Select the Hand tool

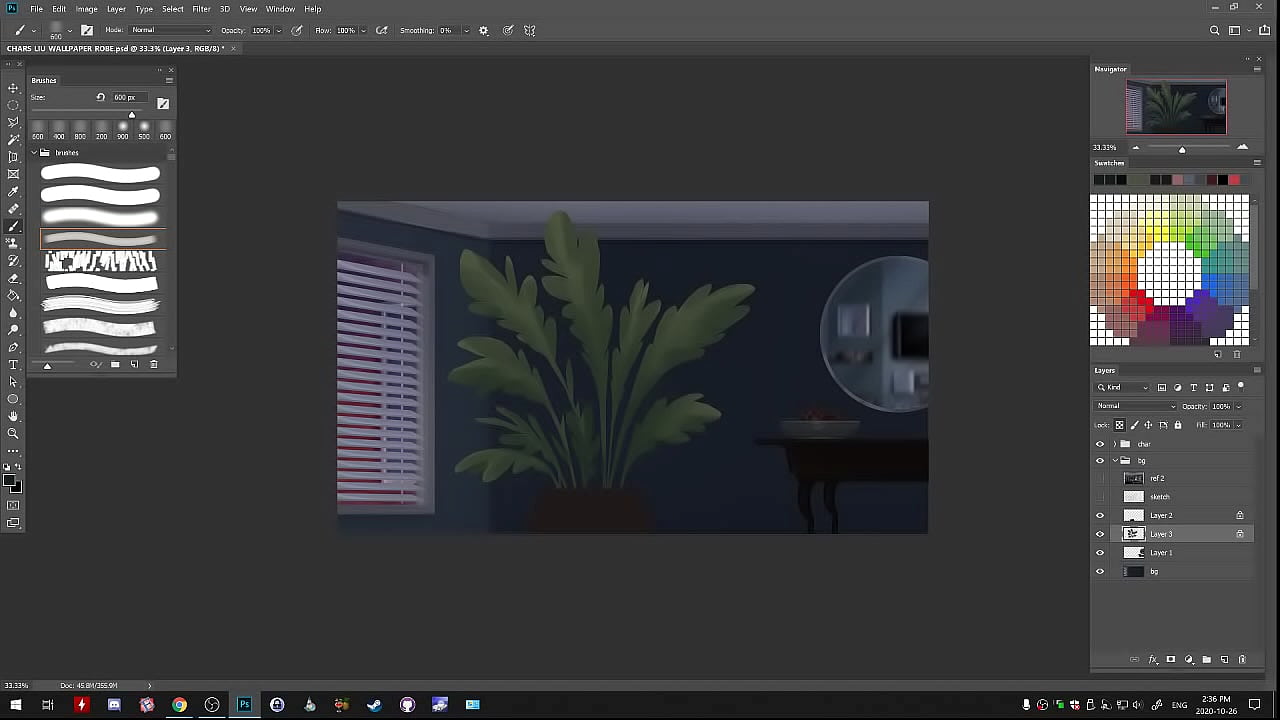point(13,416)
